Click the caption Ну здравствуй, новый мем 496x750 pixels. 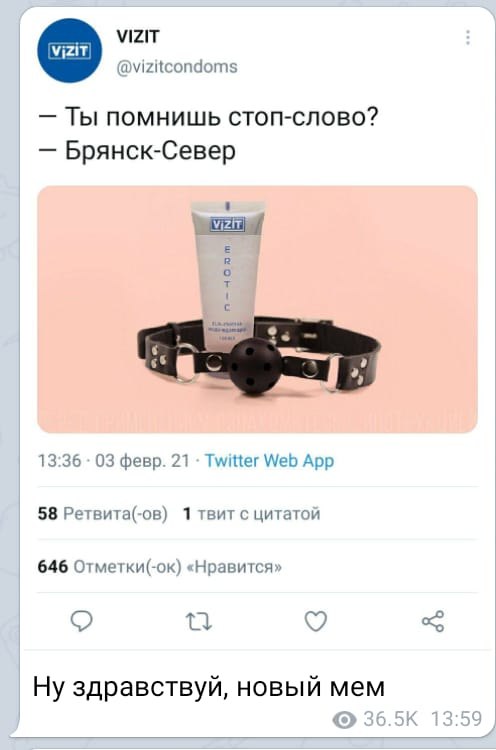209,687
